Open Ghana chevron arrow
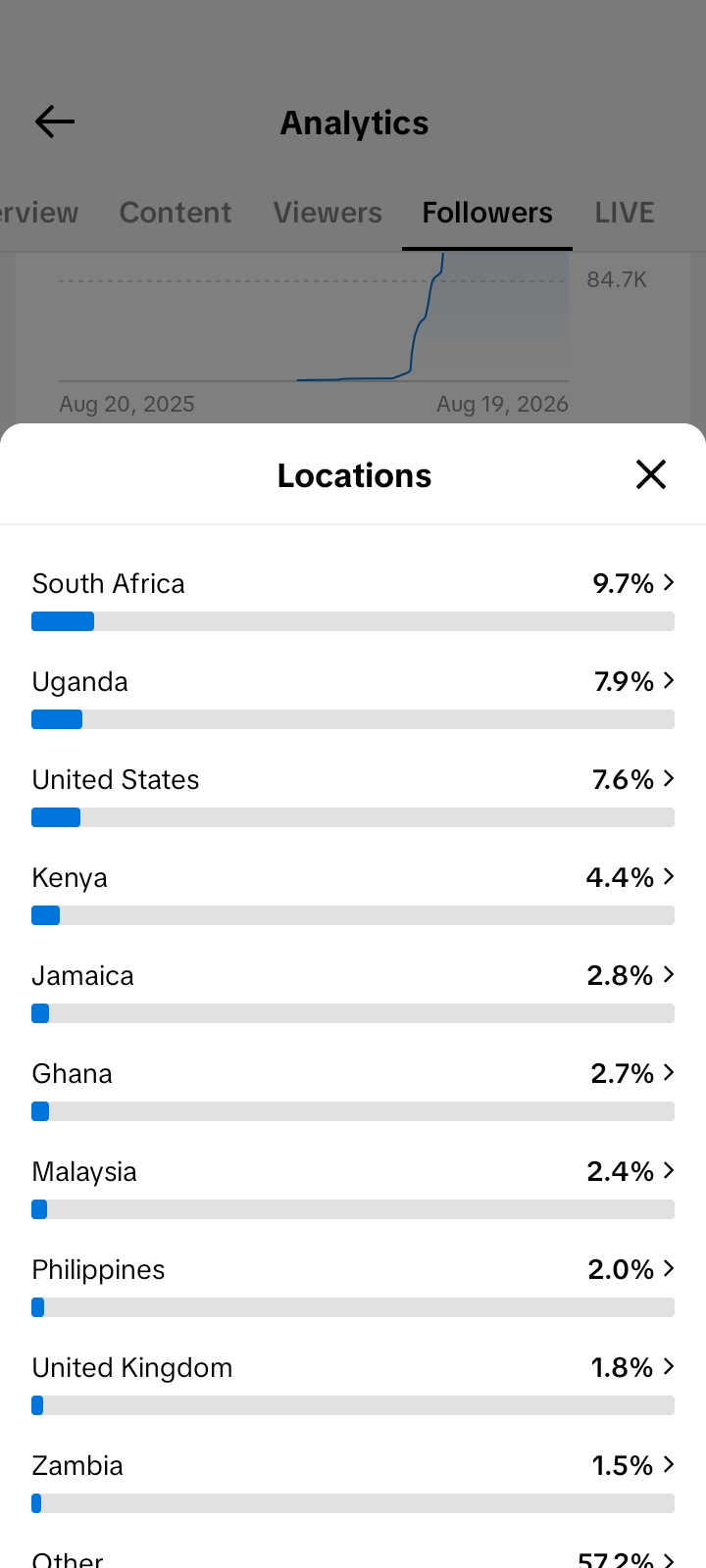 click(x=669, y=1072)
